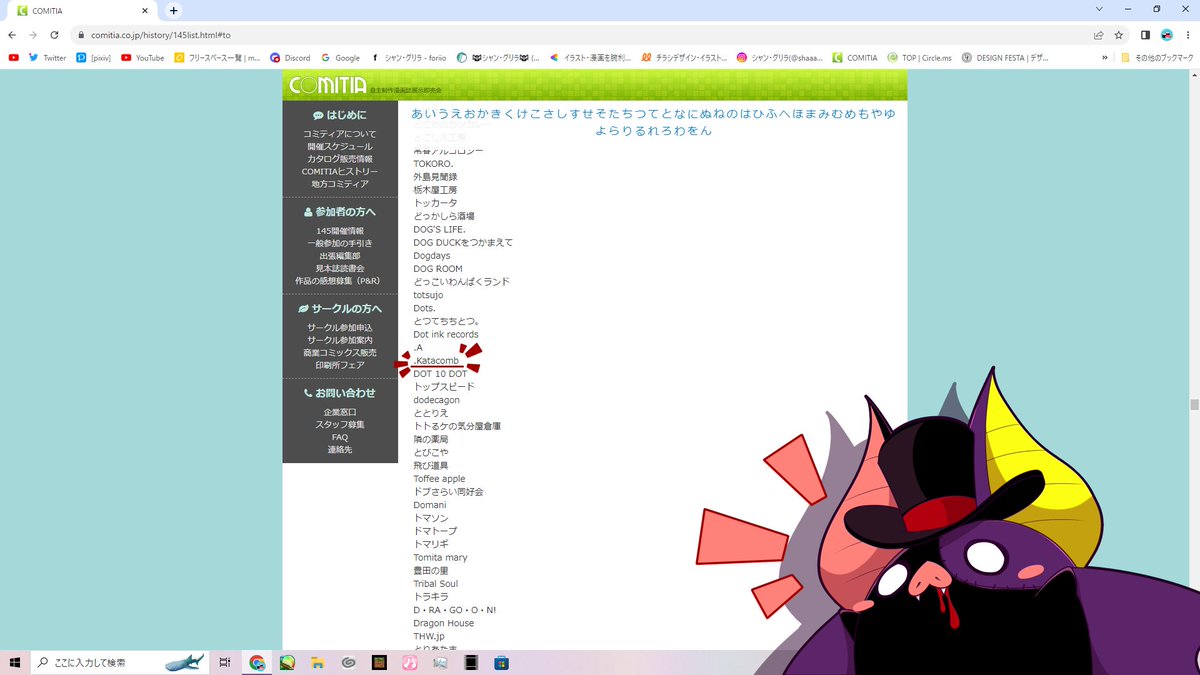Open スタッフ募集 link
Image resolution: width=1200 pixels, height=675 pixels.
click(340, 425)
